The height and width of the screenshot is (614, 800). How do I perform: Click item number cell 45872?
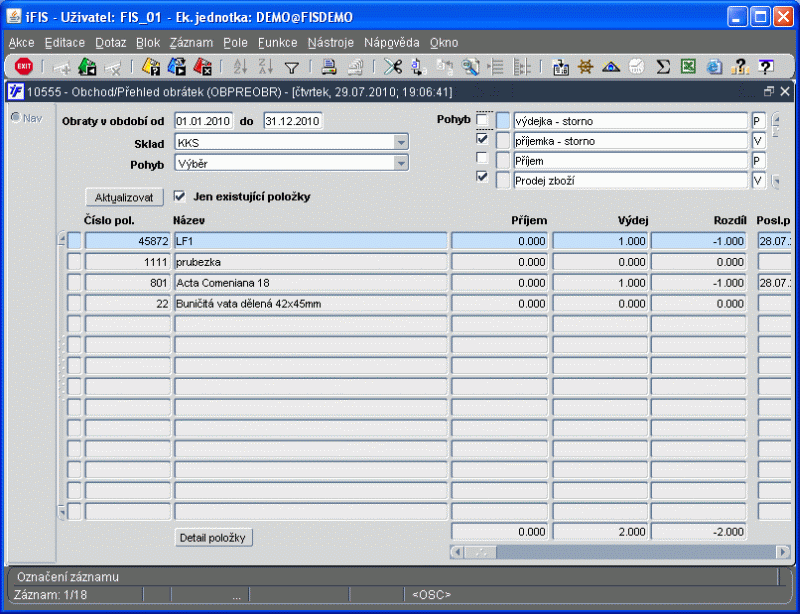128,241
